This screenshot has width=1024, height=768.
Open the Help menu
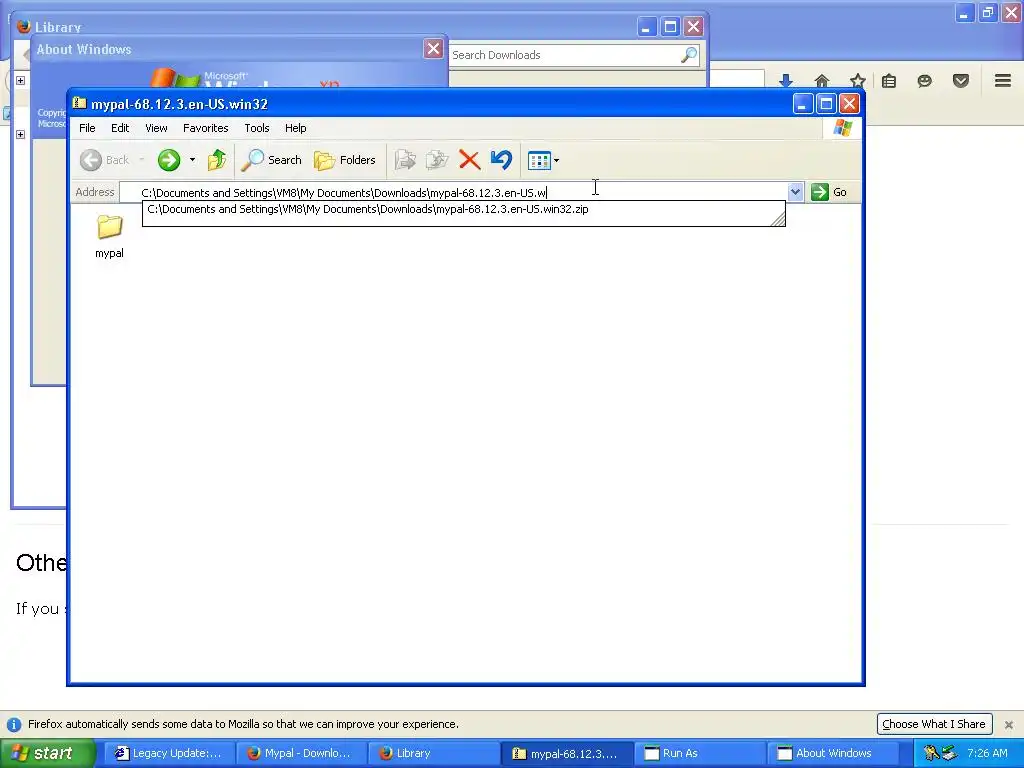(295, 128)
